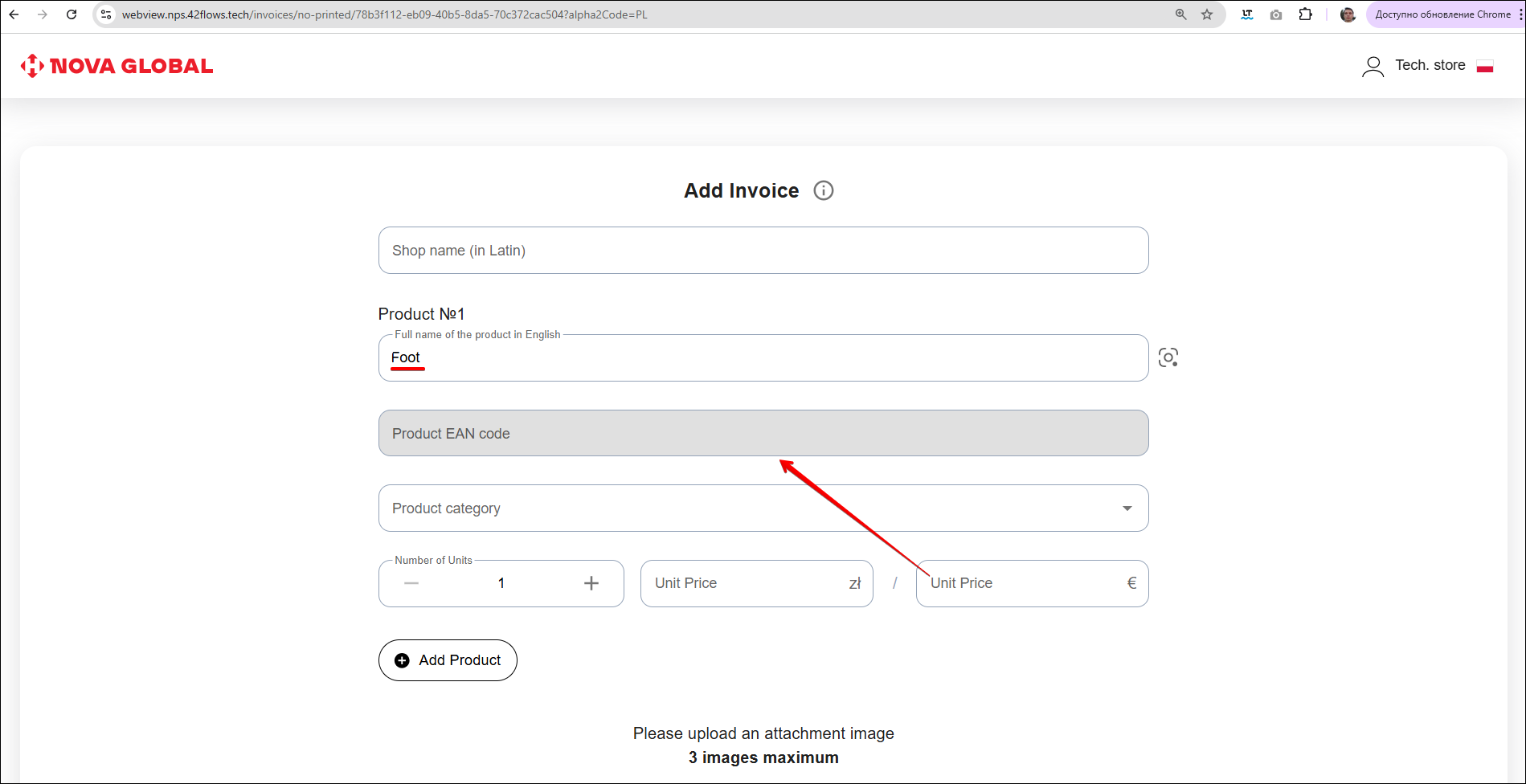The width and height of the screenshot is (1526, 784).
Task: Click Unit Price field in zloty
Action: pyautogui.click(x=747, y=583)
